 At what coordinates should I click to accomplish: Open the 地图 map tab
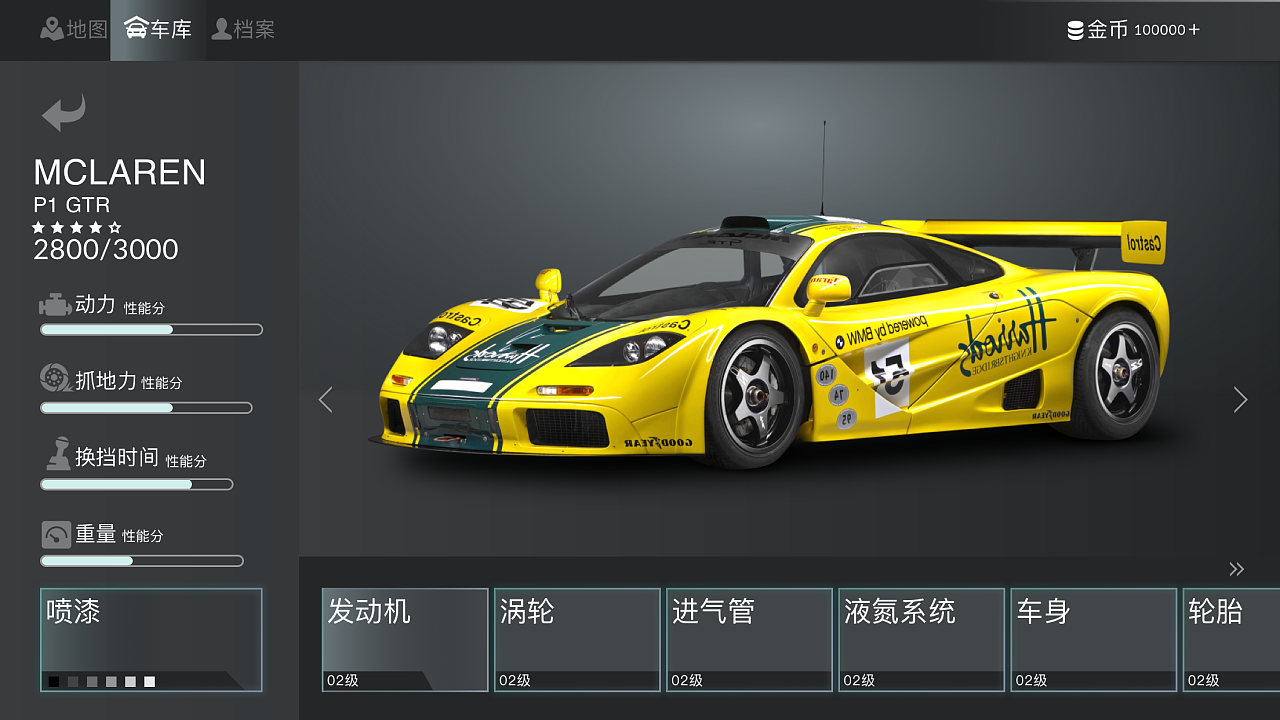pyautogui.click(x=73, y=30)
